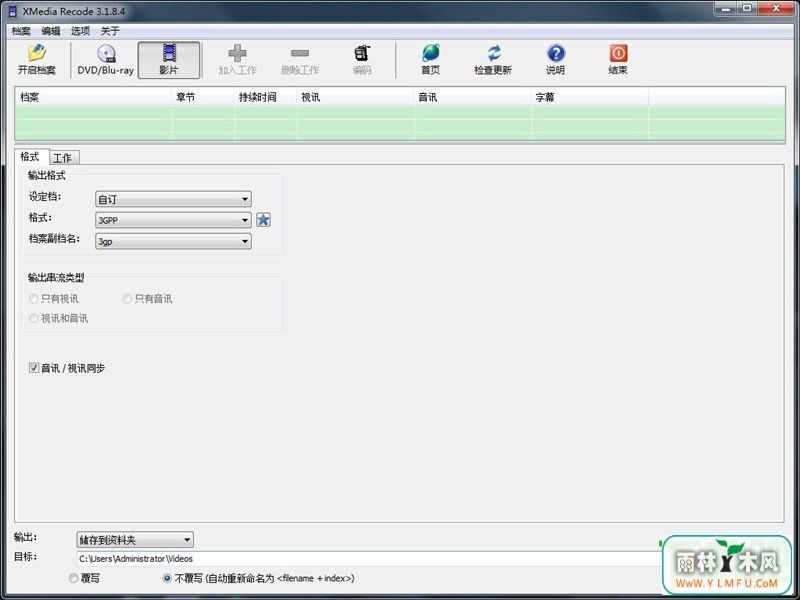Click the 持续时间 column header

(x=265, y=97)
